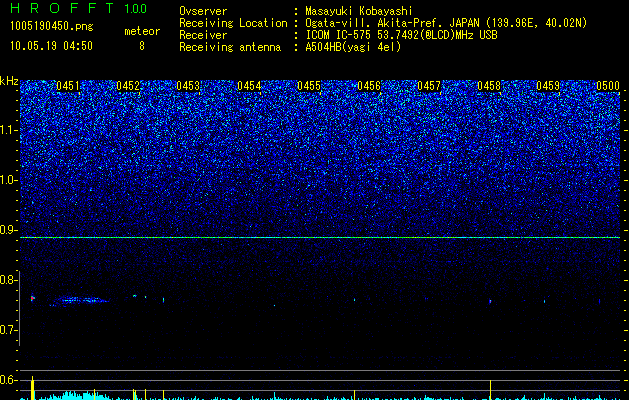This screenshot has width=629, height=400.
Task: Click the green horizontal carrier line
Action: (x=320, y=238)
